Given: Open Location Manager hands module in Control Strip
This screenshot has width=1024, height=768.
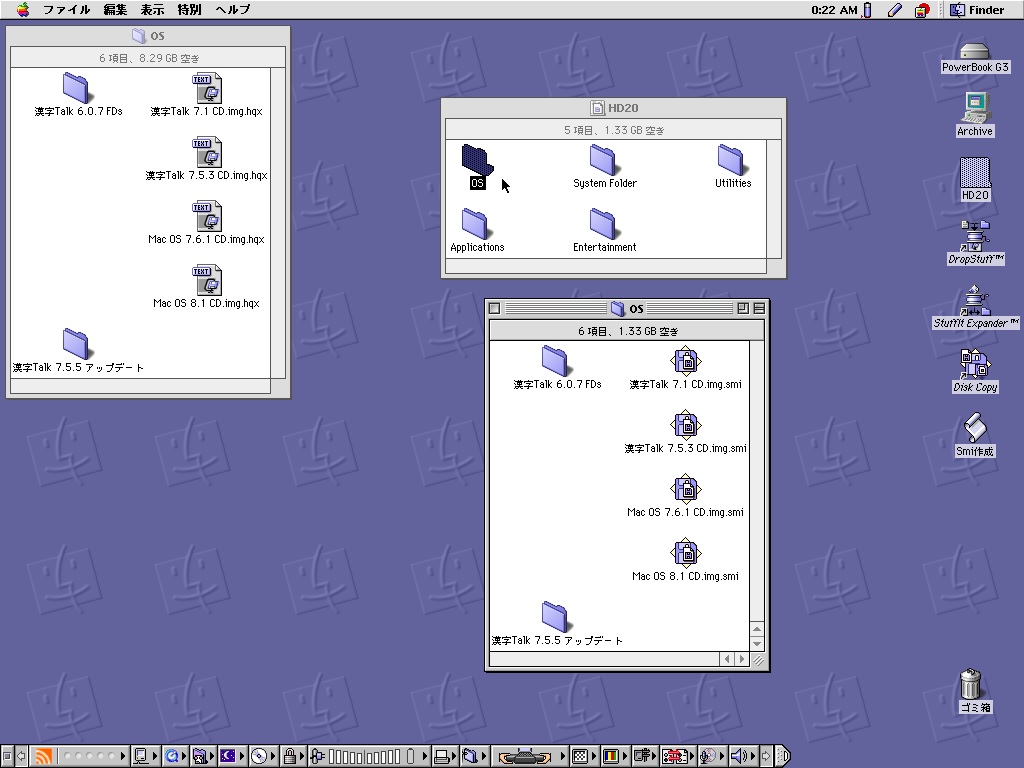Looking at the screenshot, I should pyautogui.click(x=530, y=756).
